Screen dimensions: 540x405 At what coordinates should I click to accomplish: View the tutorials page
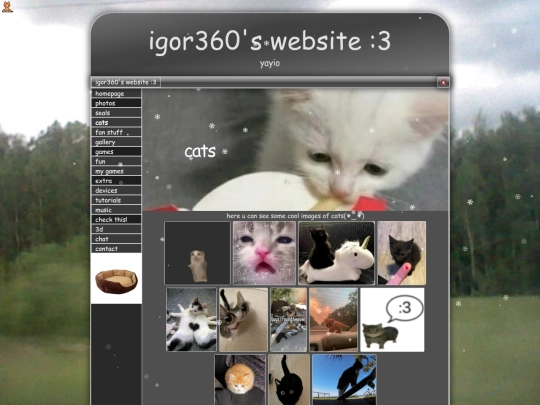point(116,200)
